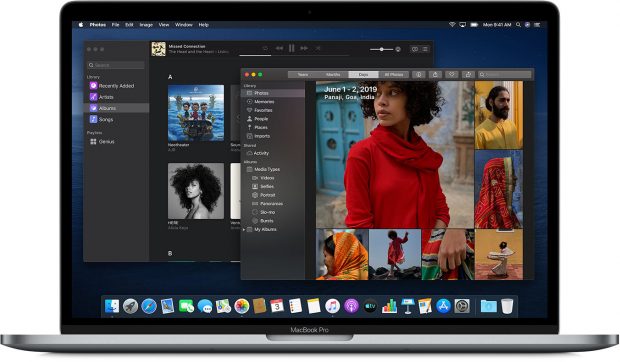The image size is (620, 362).
Task: Open Podcasts from the Dock
Action: pos(351,306)
